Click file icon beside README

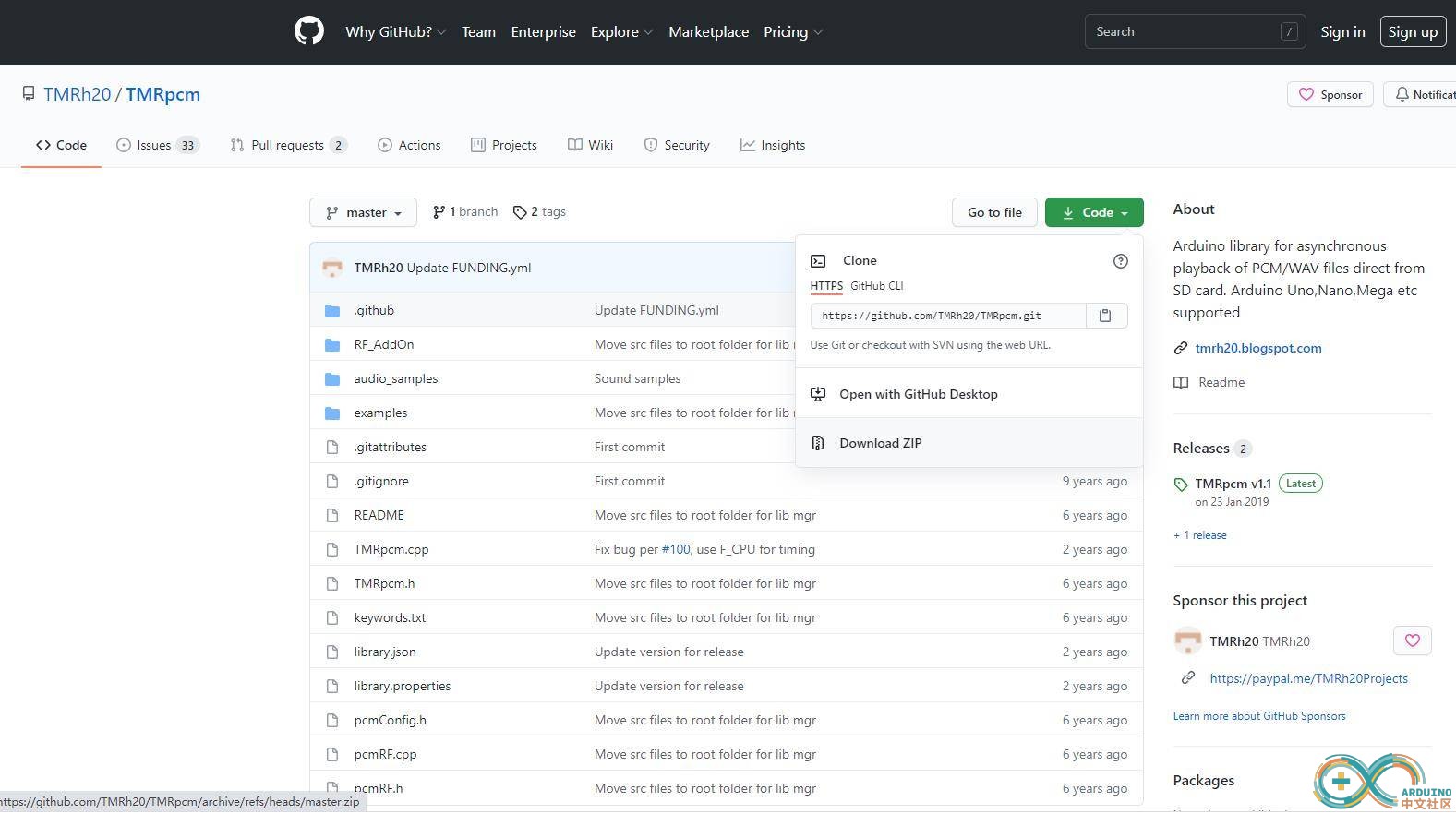(332, 516)
